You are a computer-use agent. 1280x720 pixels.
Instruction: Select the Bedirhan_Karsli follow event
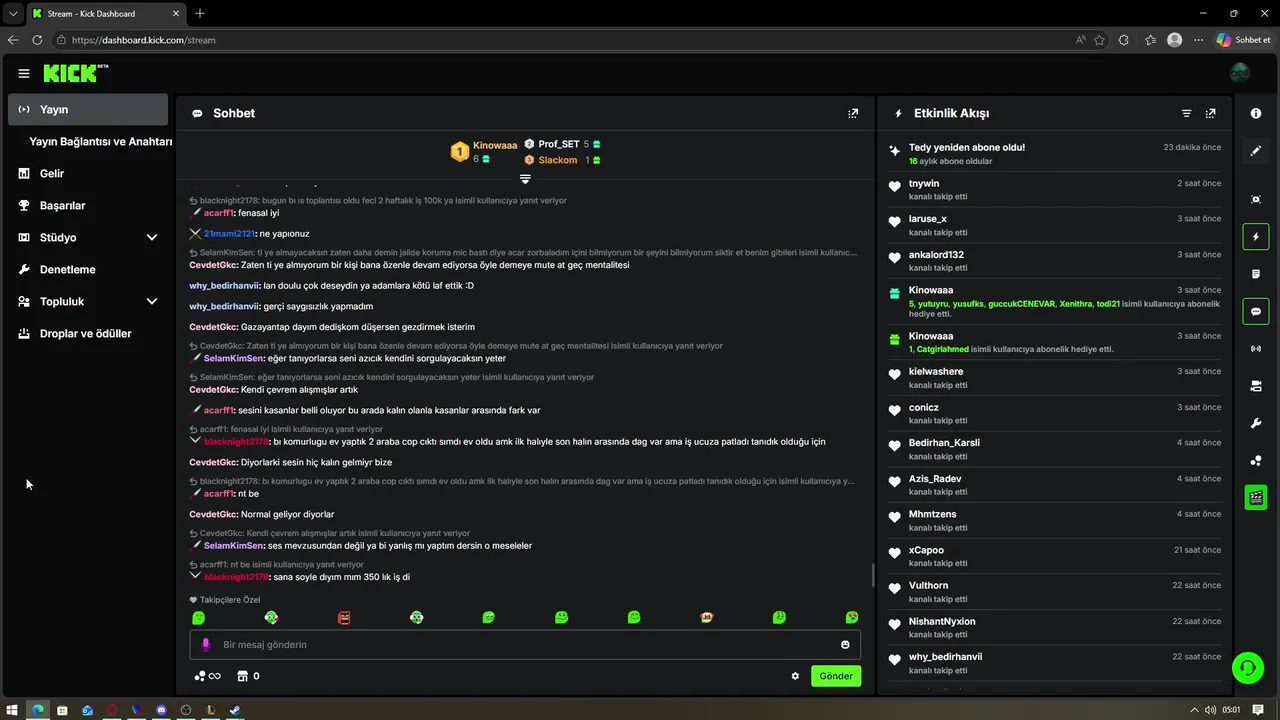[x=1055, y=449]
